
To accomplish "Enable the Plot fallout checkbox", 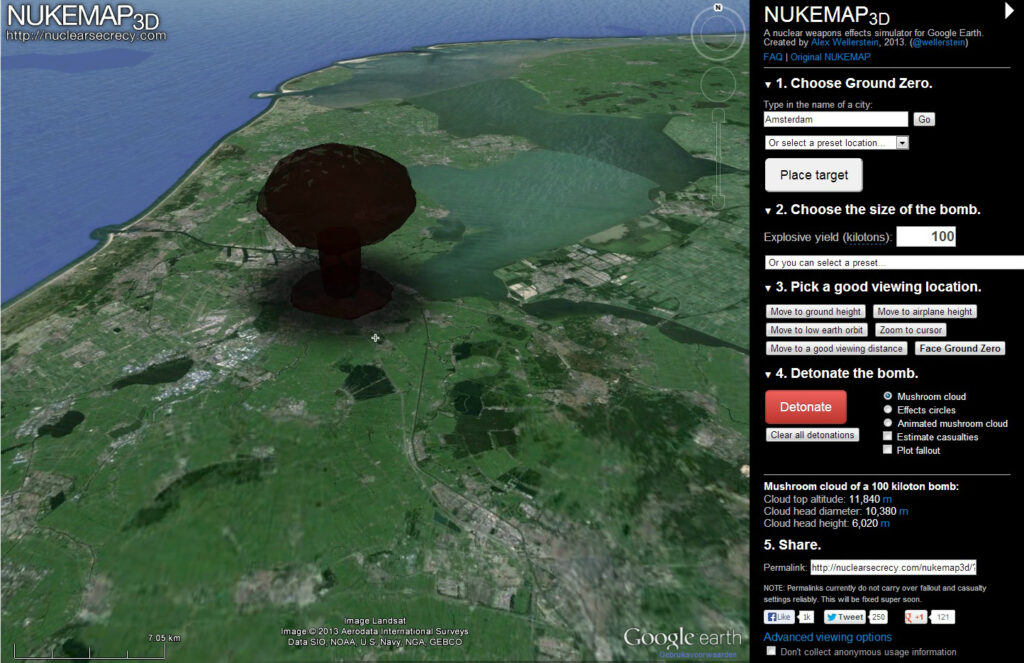I will click(x=888, y=450).
